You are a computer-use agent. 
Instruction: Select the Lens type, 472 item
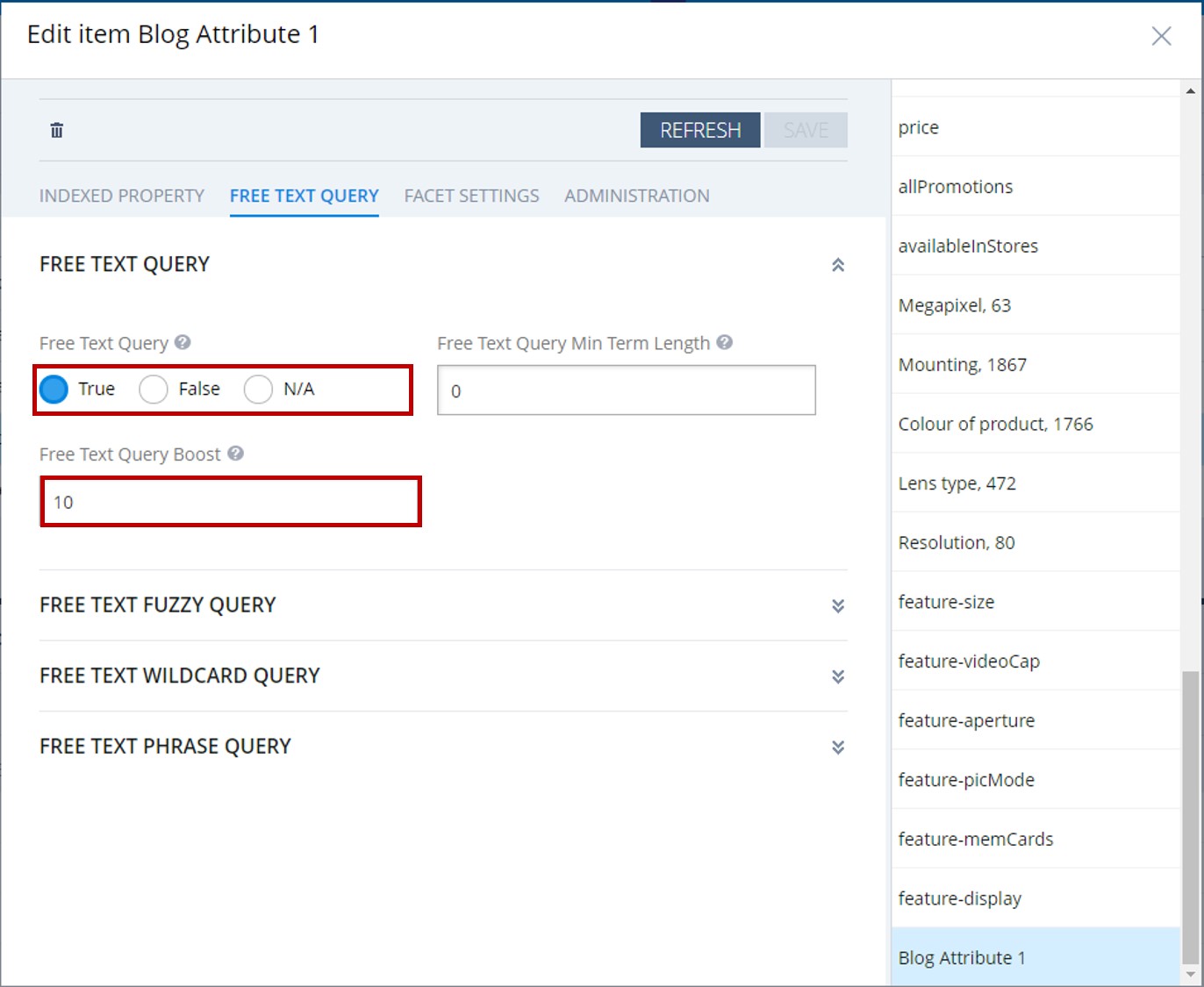(1036, 483)
